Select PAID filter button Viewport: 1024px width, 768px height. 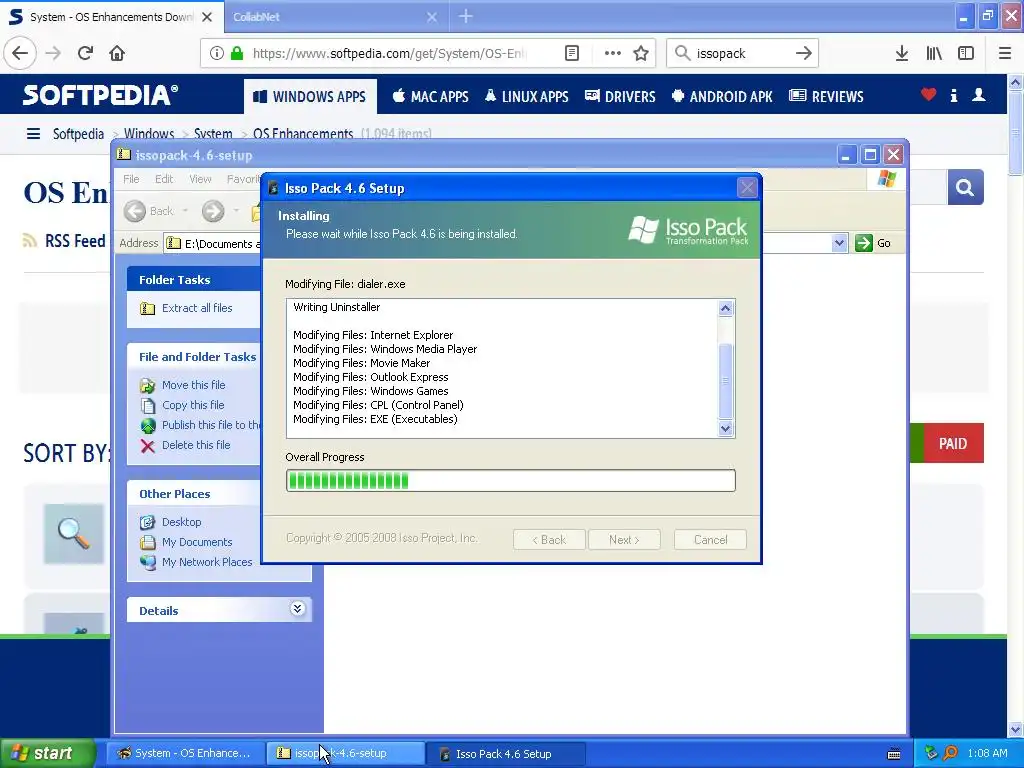(953, 443)
